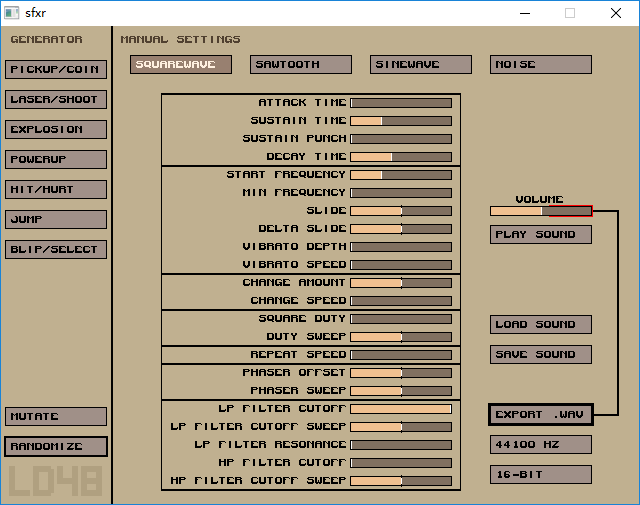Click the LP Filter Cutoff slider
The width and height of the screenshot is (640, 505).
pyautogui.click(x=401, y=409)
